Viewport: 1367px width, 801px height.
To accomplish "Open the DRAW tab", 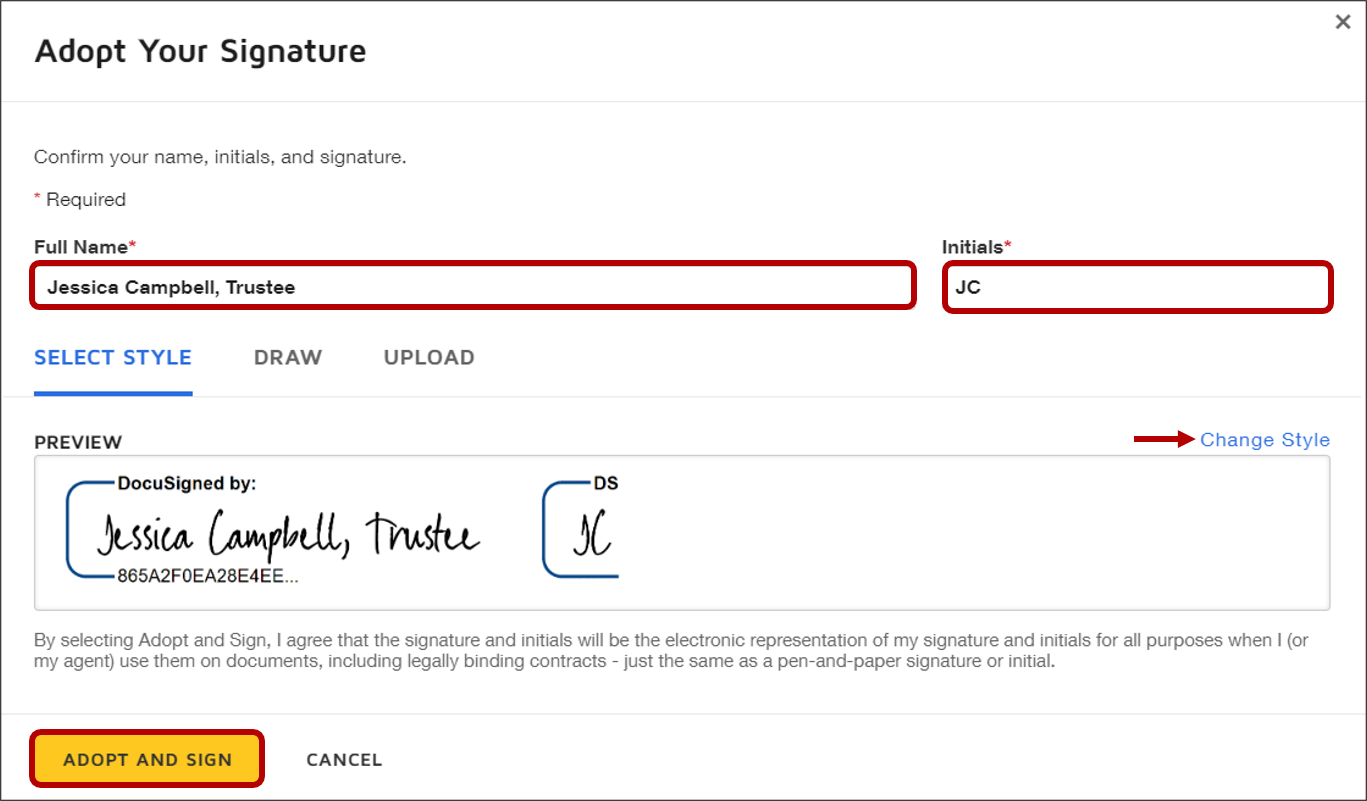I will click(288, 358).
